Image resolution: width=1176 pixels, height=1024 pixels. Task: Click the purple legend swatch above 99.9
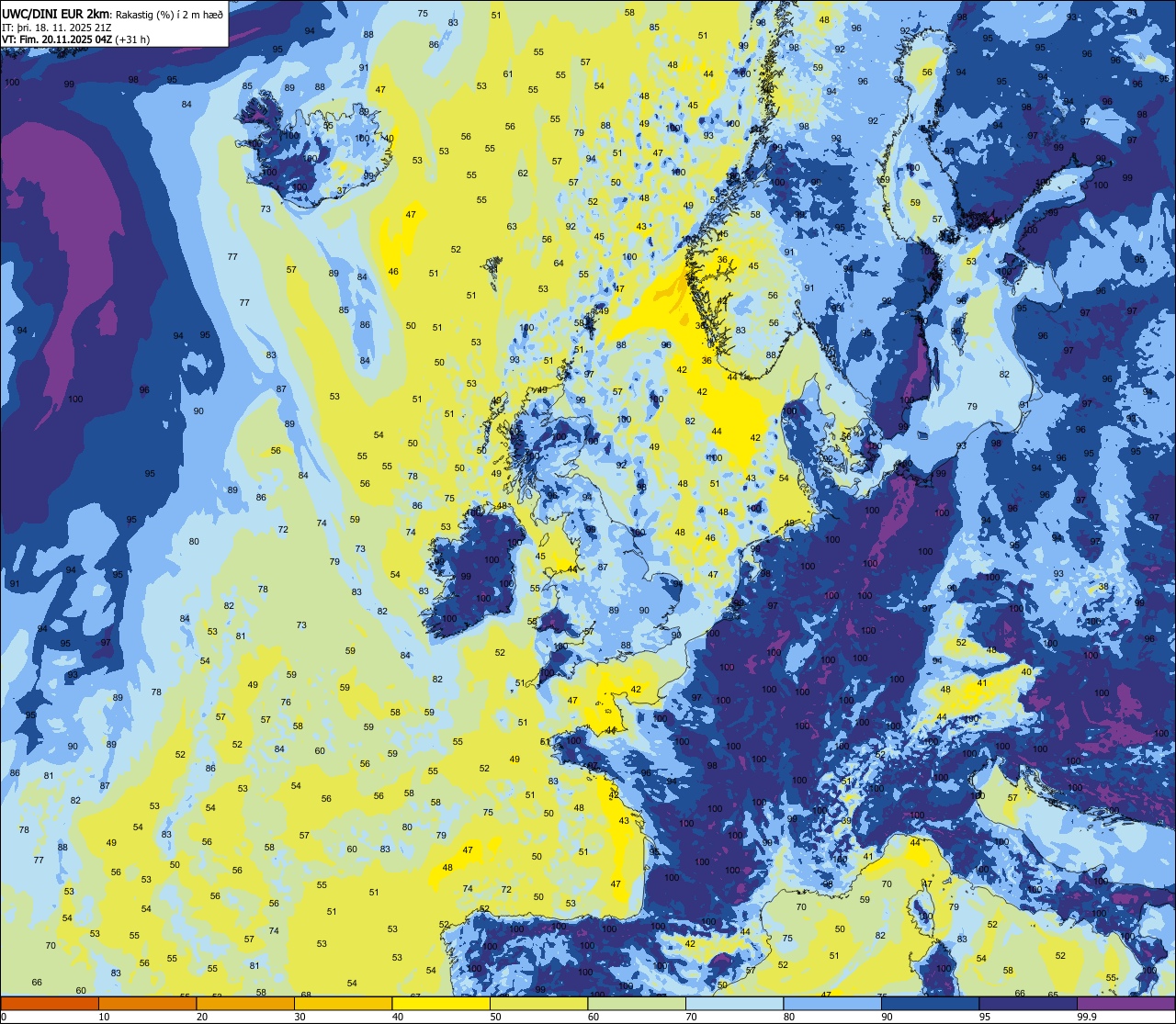[1125, 1003]
